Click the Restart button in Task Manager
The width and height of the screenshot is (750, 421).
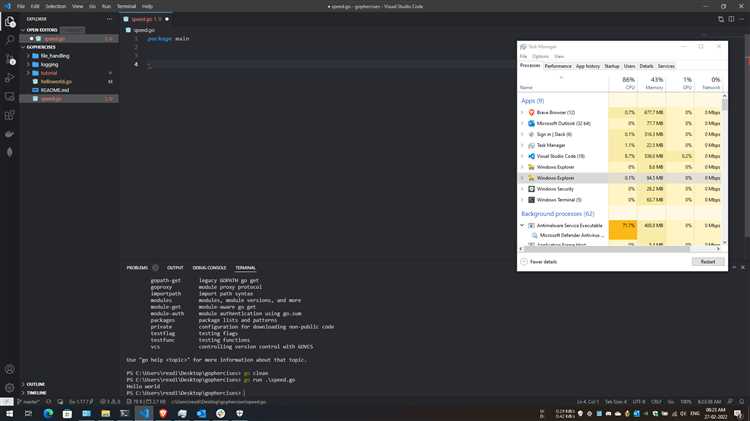pyautogui.click(x=708, y=262)
